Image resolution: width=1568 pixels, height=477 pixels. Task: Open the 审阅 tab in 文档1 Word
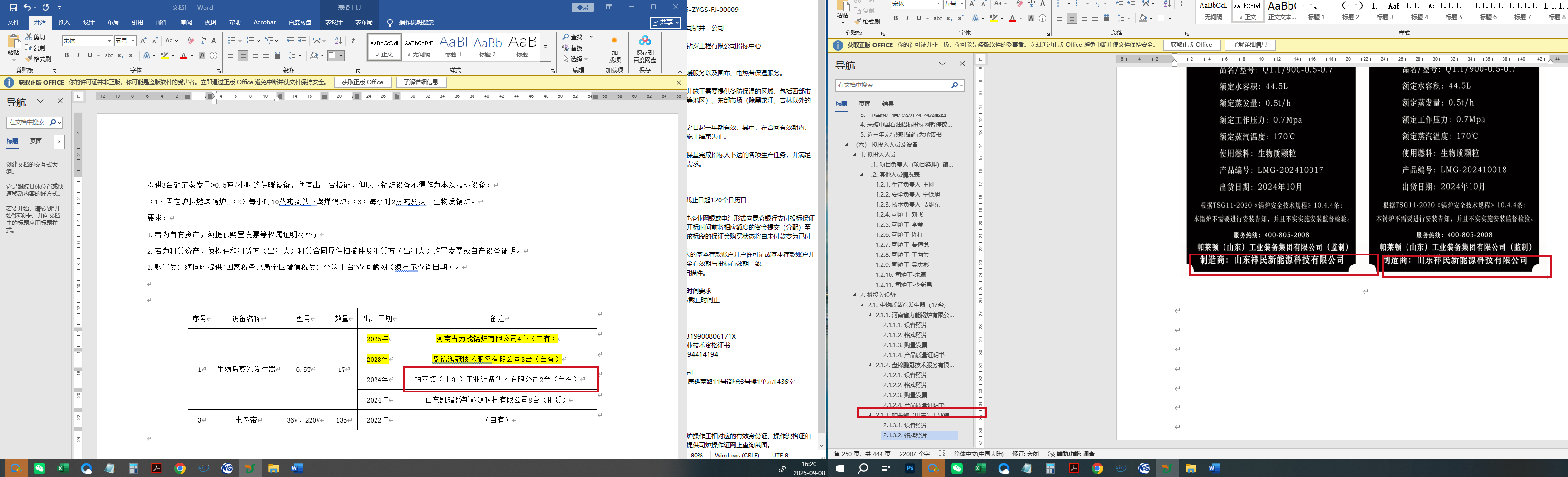point(186,22)
